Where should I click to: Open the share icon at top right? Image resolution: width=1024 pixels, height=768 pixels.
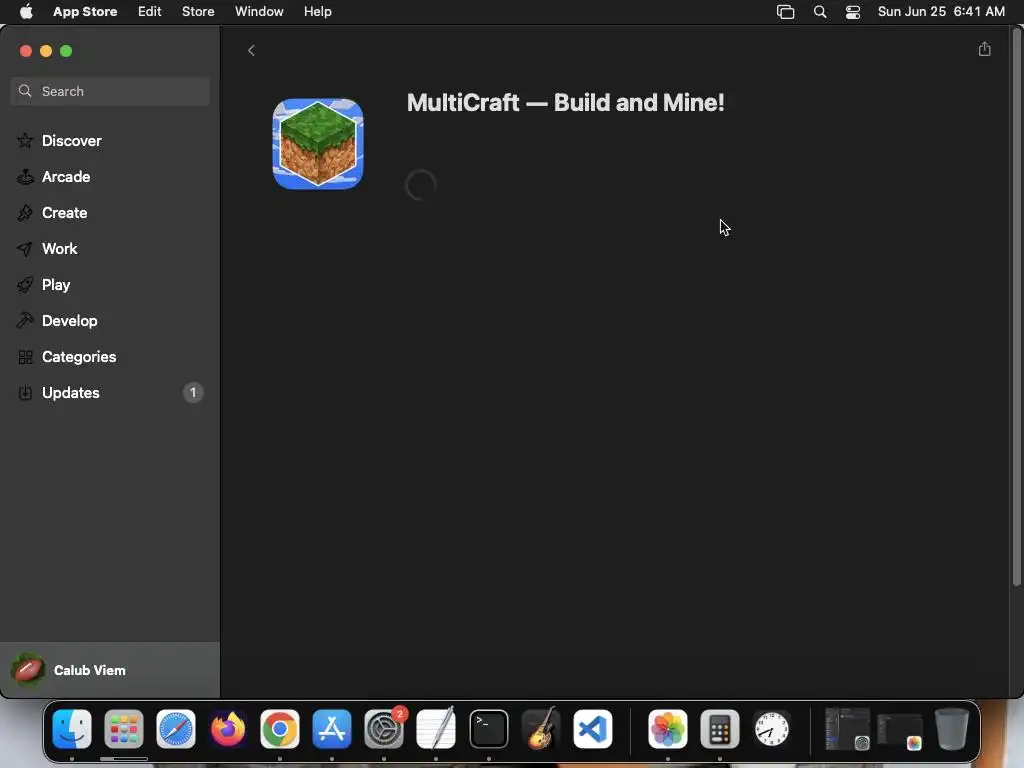(x=984, y=49)
